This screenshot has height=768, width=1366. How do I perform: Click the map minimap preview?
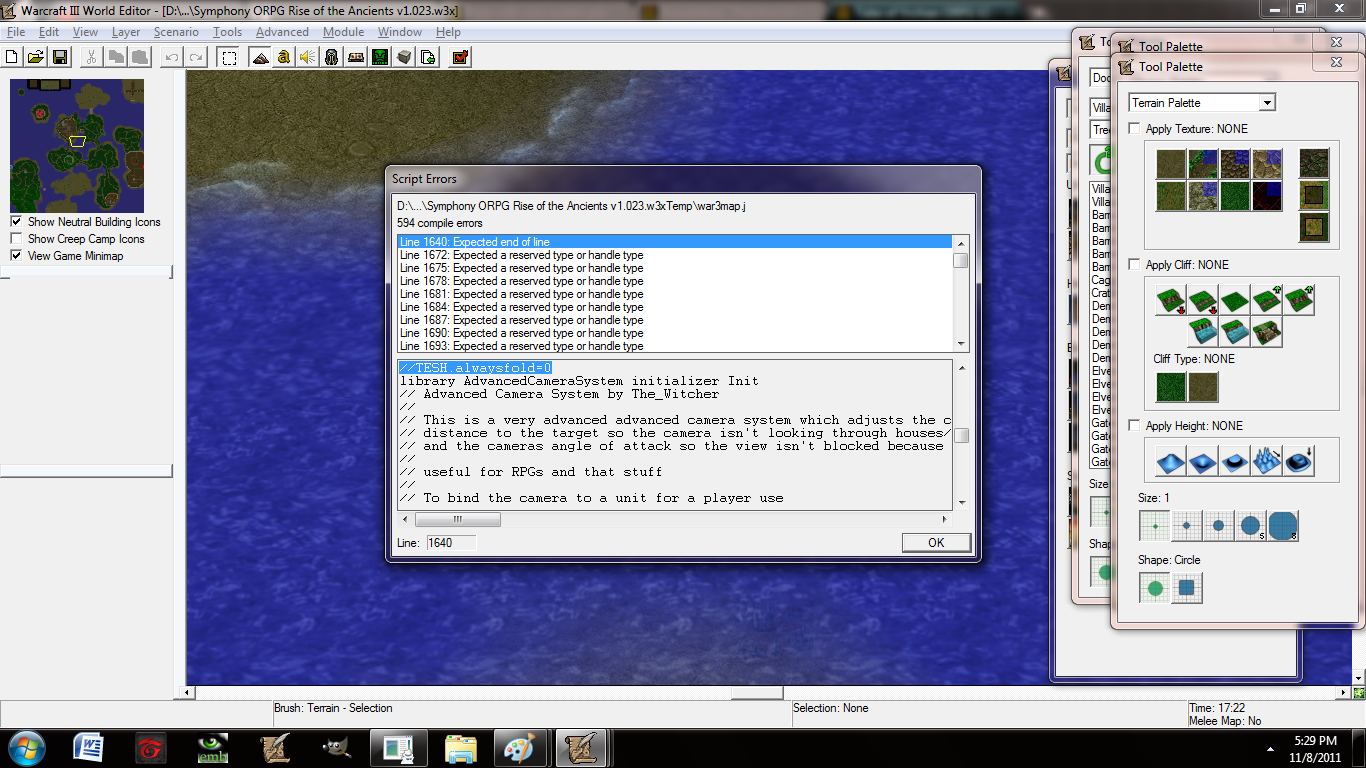[x=77, y=145]
